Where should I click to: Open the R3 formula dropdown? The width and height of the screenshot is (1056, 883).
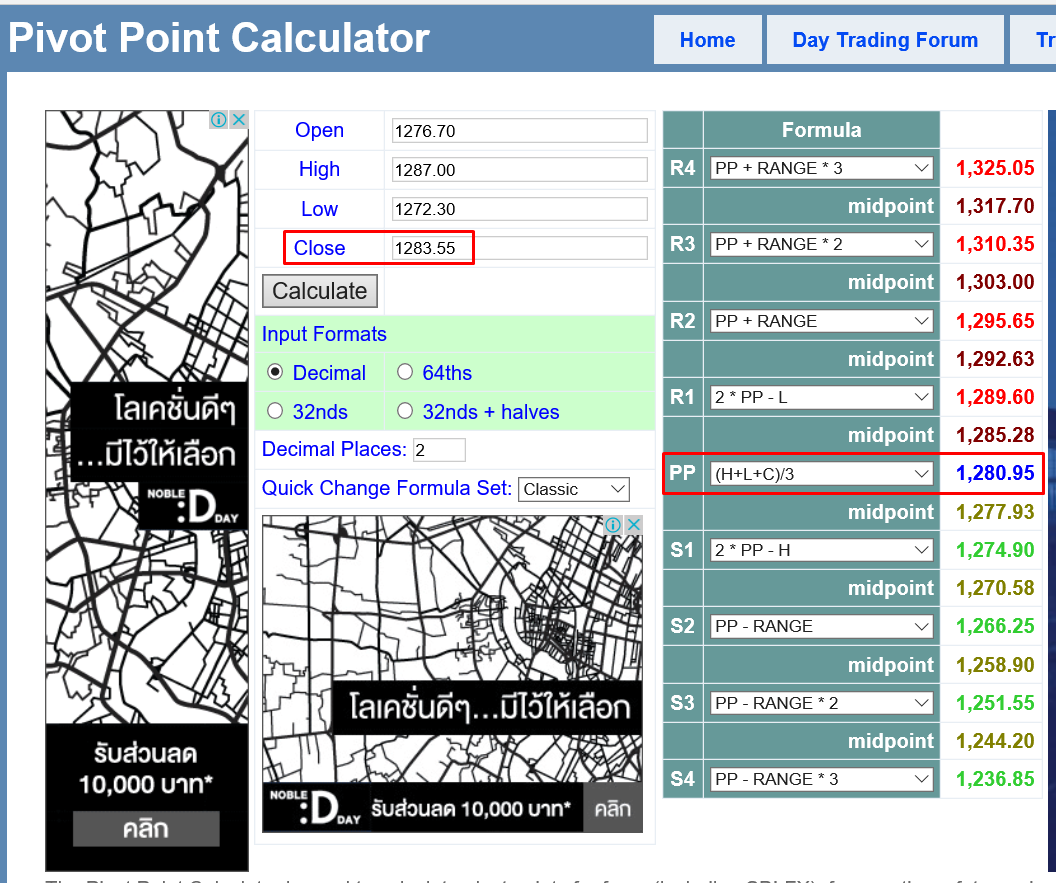[x=822, y=244]
